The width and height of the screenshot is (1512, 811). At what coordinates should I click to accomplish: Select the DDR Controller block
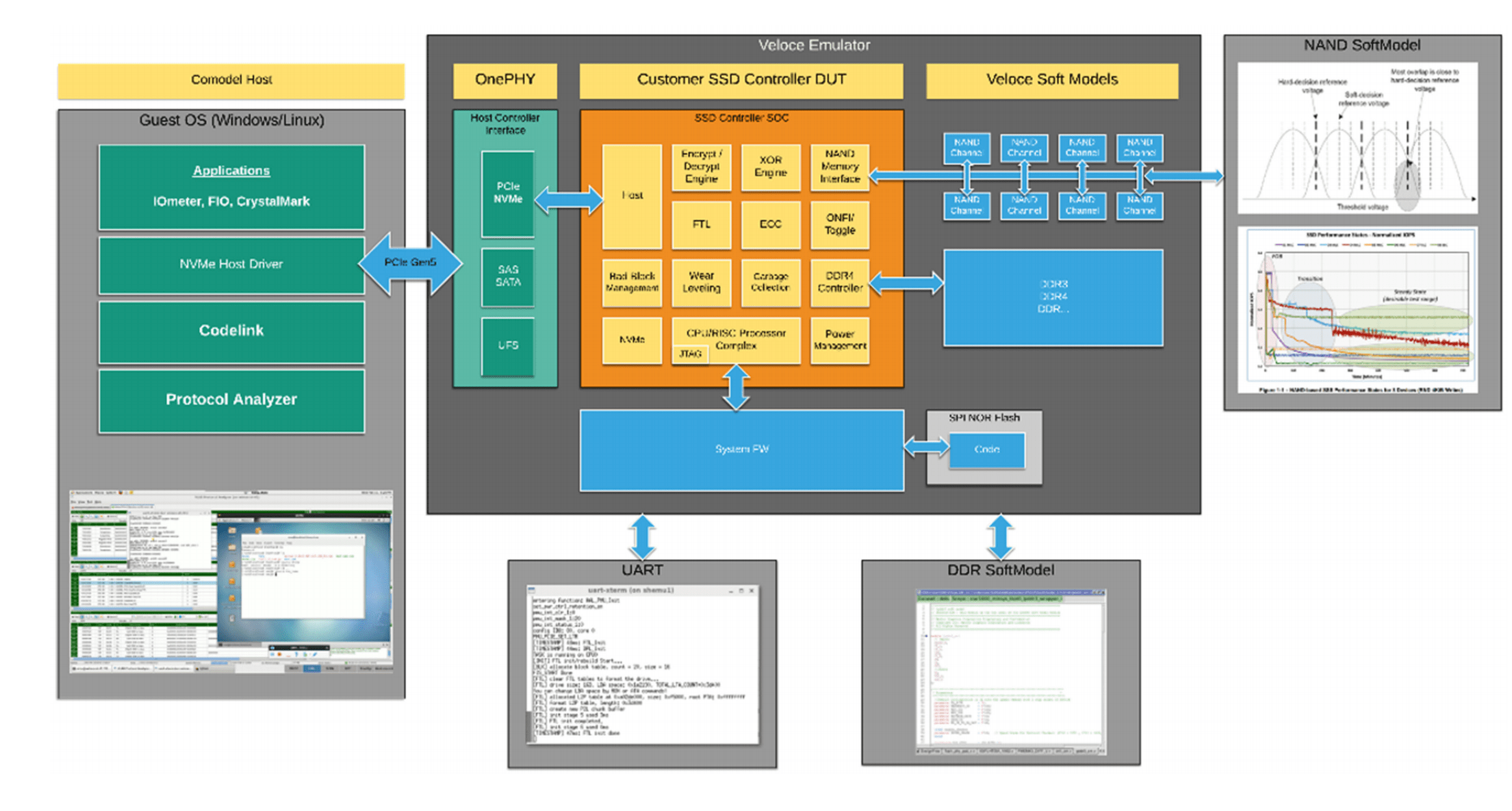click(x=839, y=283)
